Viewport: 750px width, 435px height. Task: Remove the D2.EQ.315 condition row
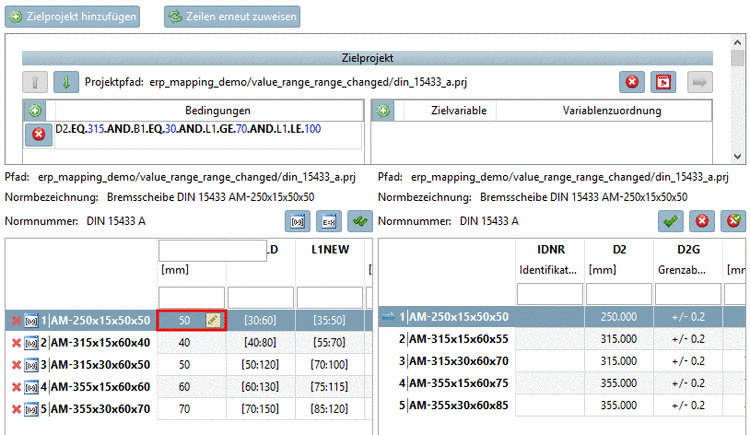pos(39,134)
